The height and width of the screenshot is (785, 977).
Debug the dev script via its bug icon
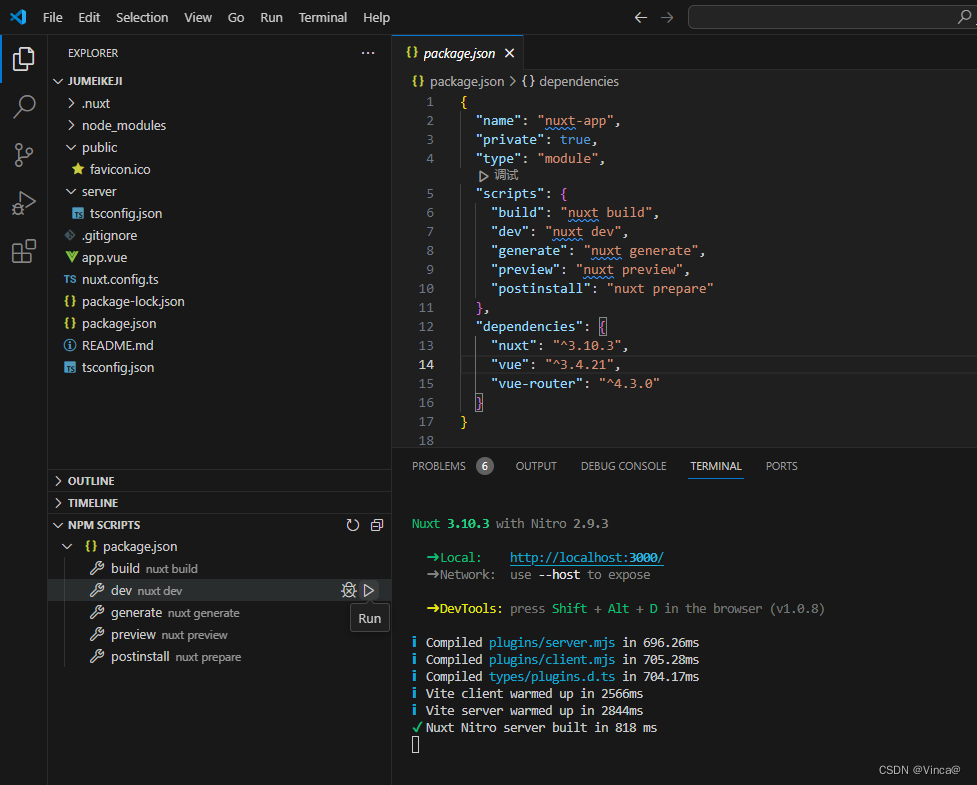(348, 590)
